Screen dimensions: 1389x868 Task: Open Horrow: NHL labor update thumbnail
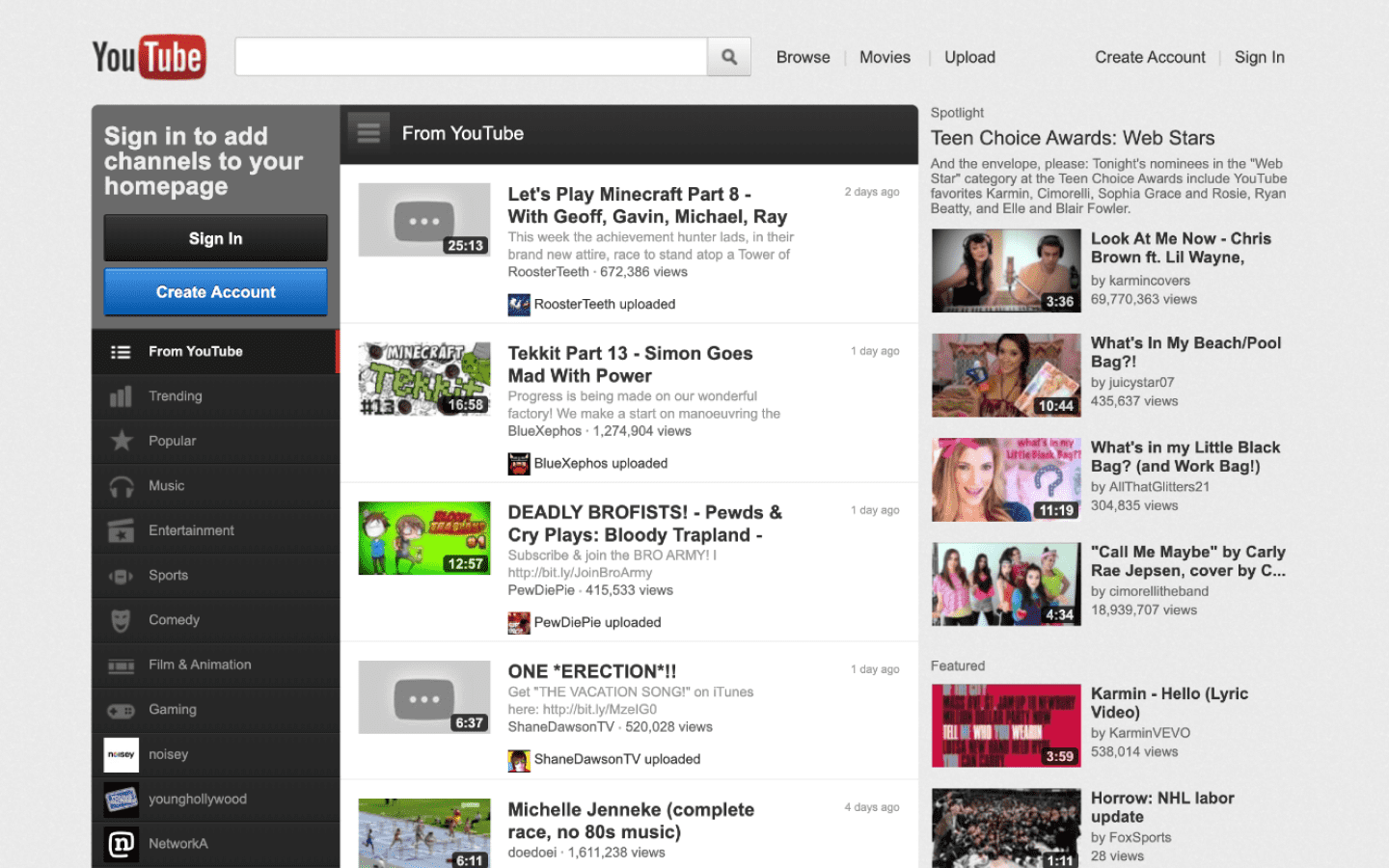coord(1006,828)
